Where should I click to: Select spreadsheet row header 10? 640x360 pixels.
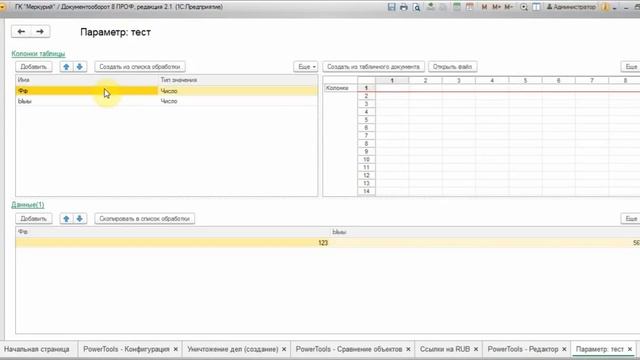[366, 159]
